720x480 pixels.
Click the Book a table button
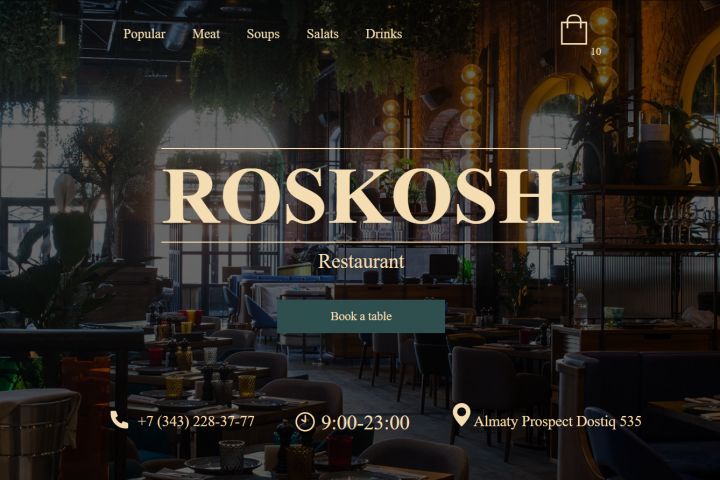pos(361,316)
